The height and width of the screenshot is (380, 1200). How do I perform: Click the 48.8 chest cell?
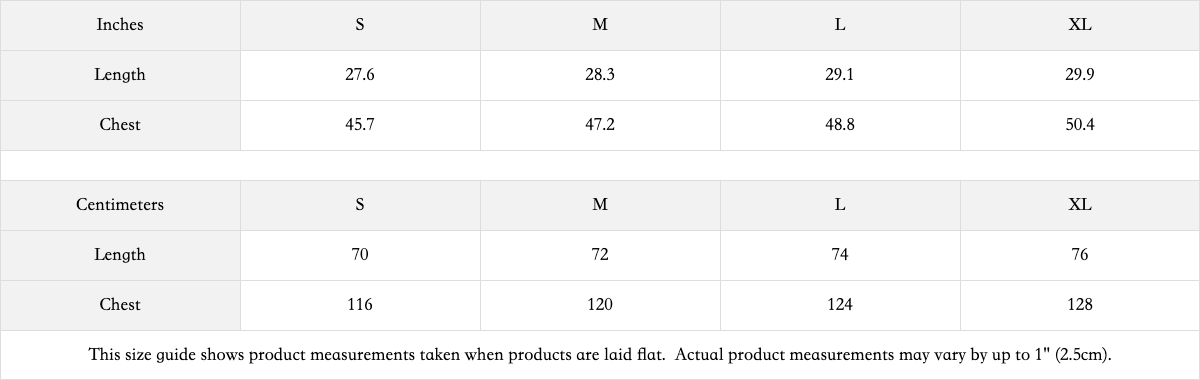tap(840, 125)
